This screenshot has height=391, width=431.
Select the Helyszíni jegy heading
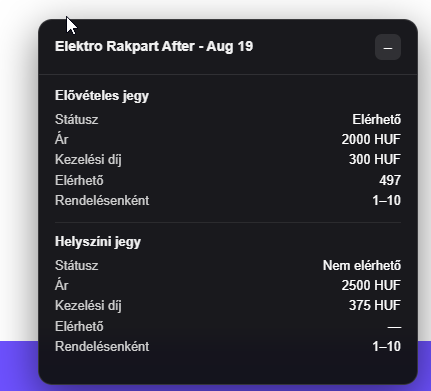[x=98, y=242]
